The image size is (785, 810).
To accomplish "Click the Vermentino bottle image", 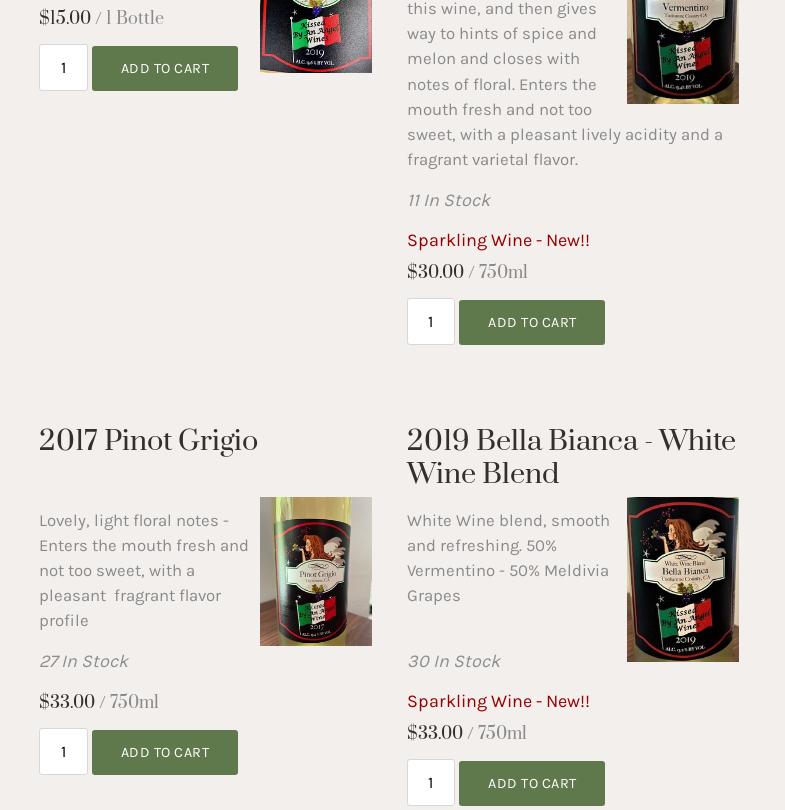I will pos(682,50).
